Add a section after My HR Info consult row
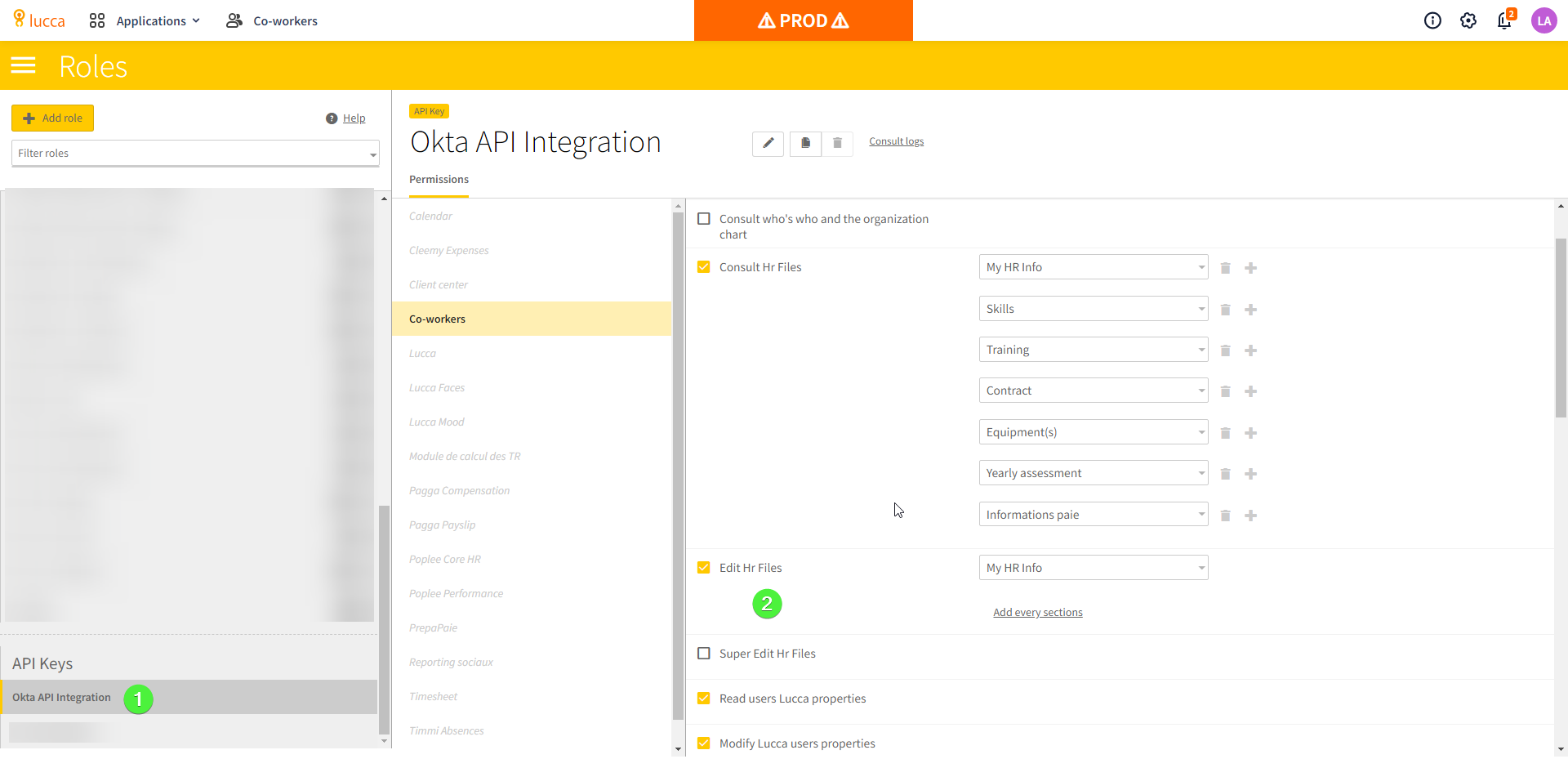Viewport: 1568px width, 759px height. click(1250, 268)
